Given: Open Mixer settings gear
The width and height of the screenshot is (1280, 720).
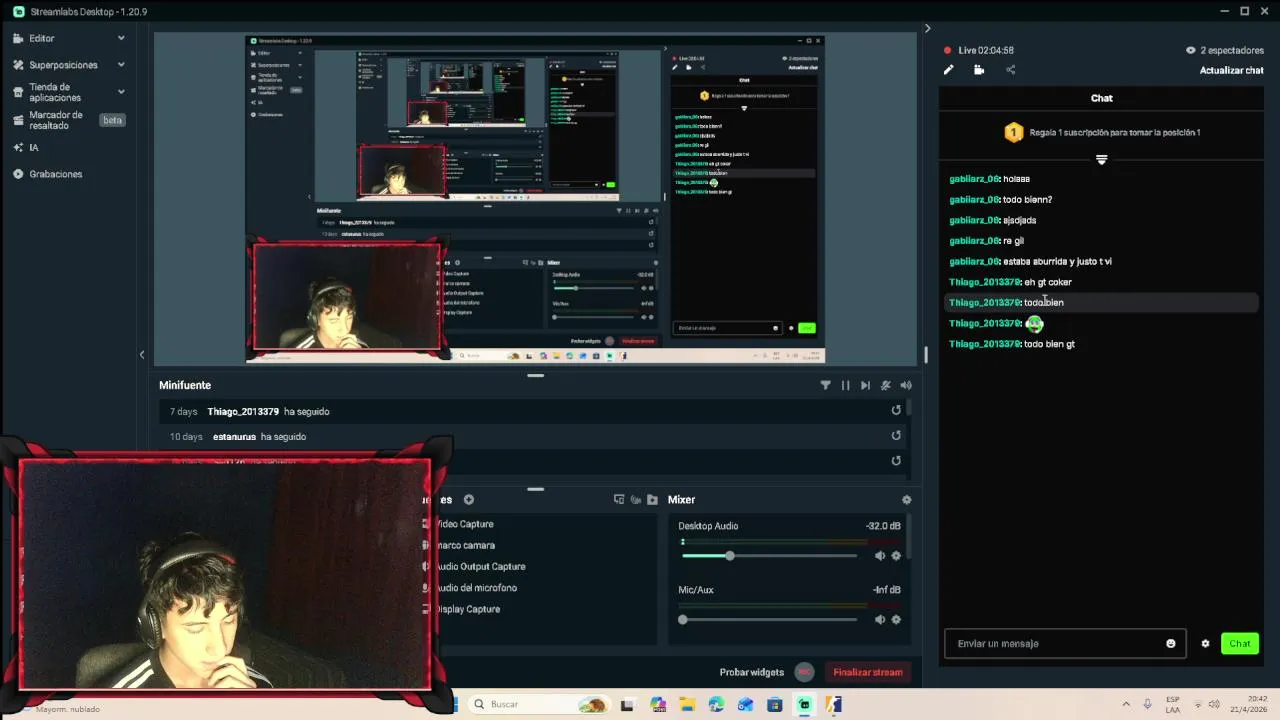Looking at the screenshot, I should pos(907,500).
